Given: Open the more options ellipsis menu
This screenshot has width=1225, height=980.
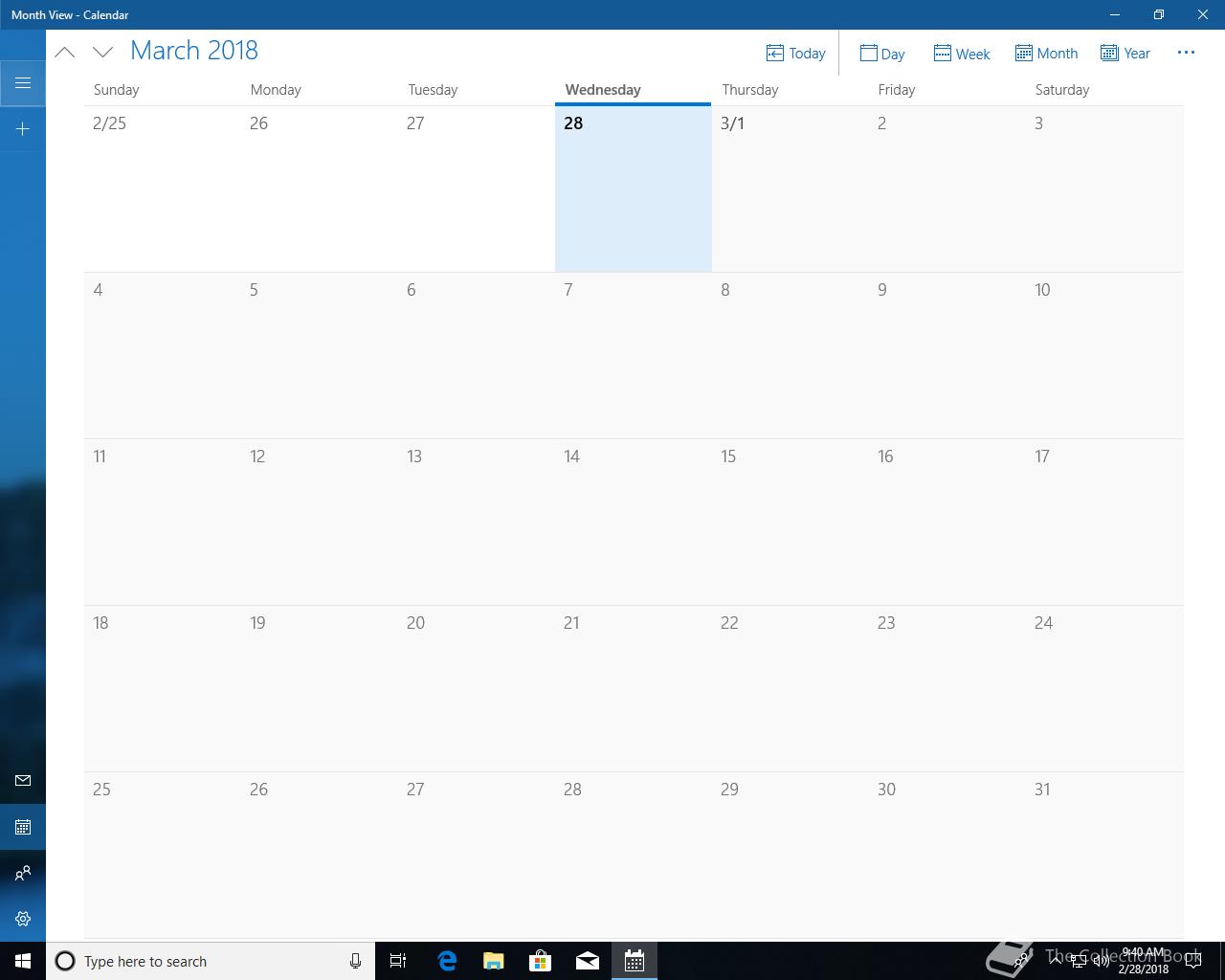Looking at the screenshot, I should 1186,53.
